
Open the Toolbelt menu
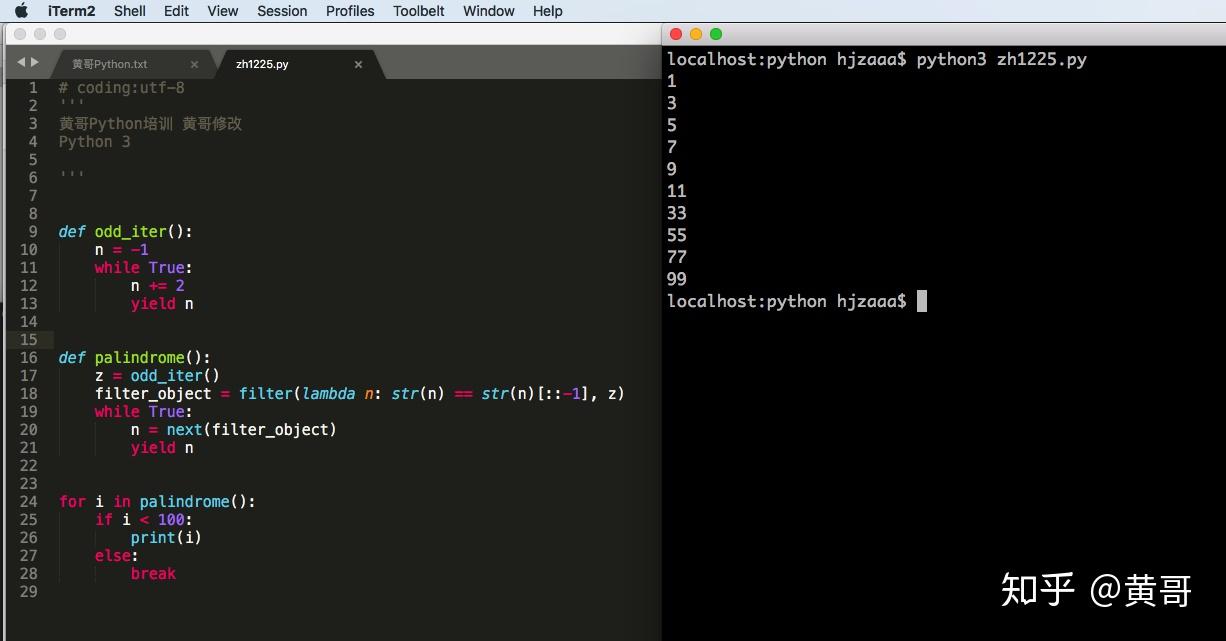click(x=418, y=11)
